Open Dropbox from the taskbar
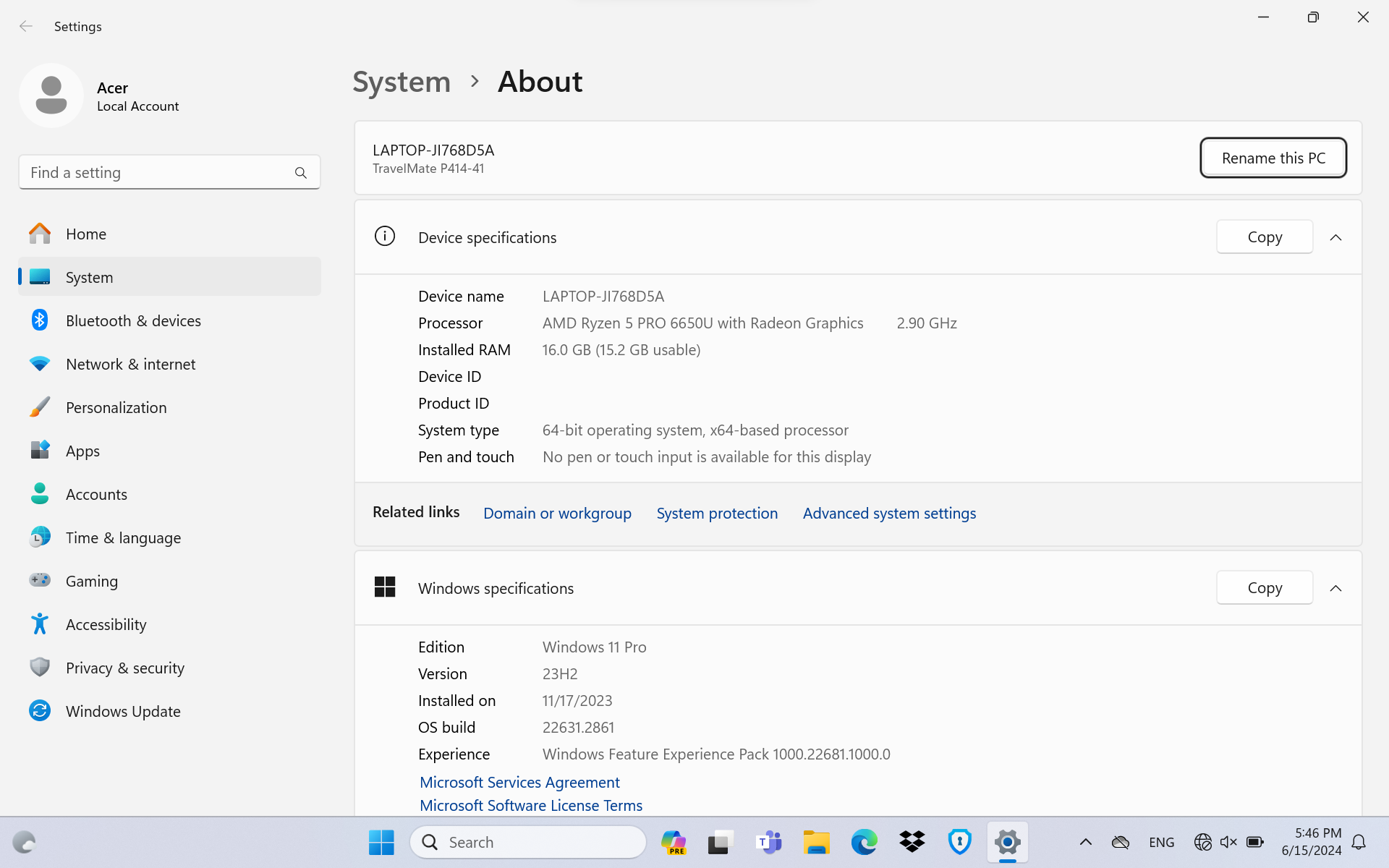Screen dimensions: 1389x868 click(x=912, y=842)
